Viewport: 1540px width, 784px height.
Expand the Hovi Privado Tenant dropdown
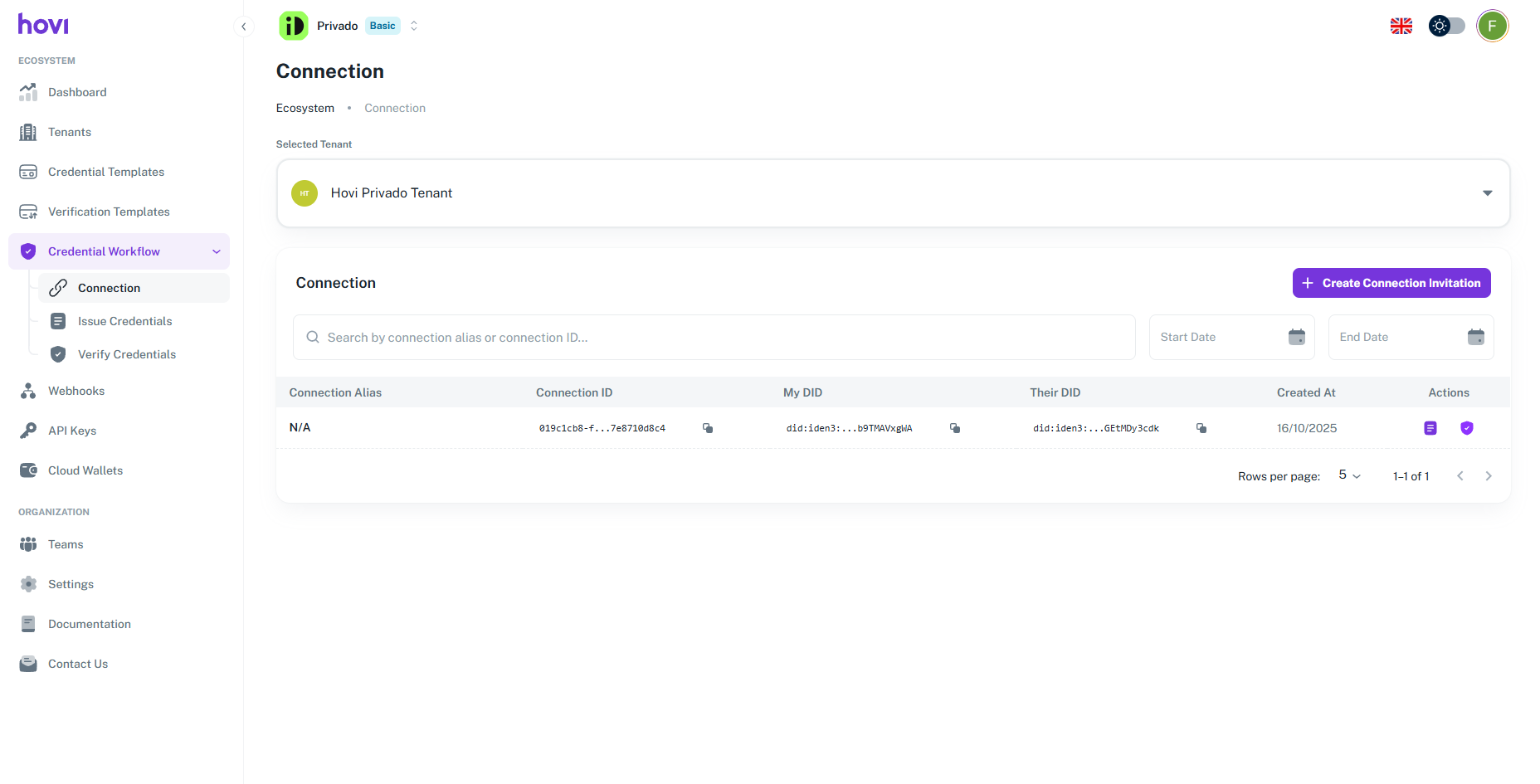1487,193
